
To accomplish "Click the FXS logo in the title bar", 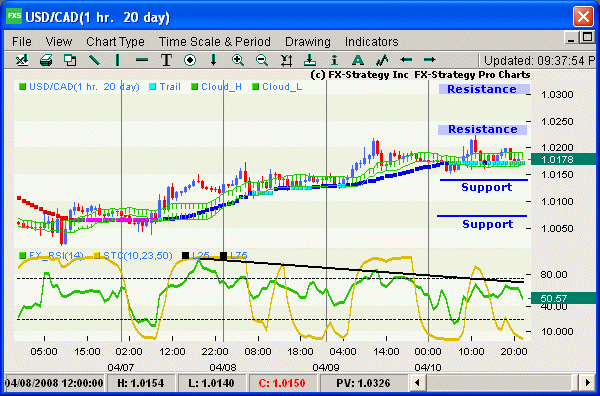I will 14,16.
